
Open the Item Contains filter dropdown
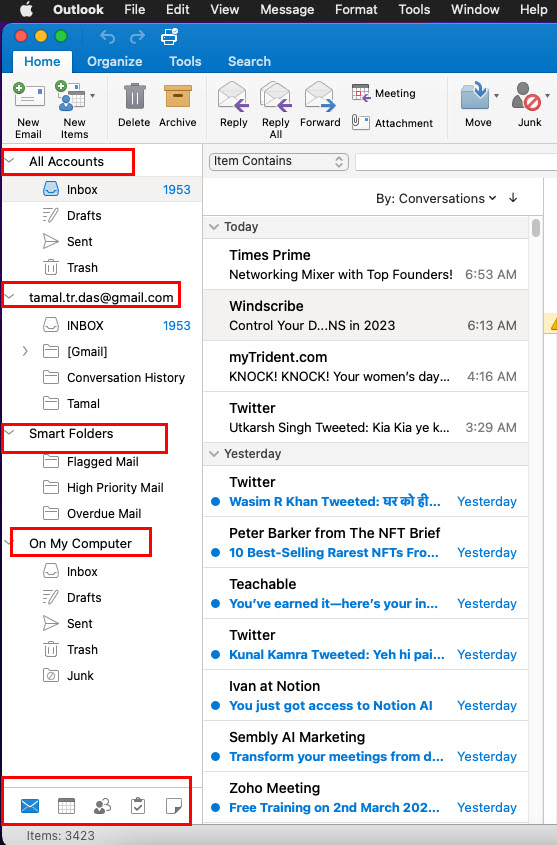tap(278, 161)
